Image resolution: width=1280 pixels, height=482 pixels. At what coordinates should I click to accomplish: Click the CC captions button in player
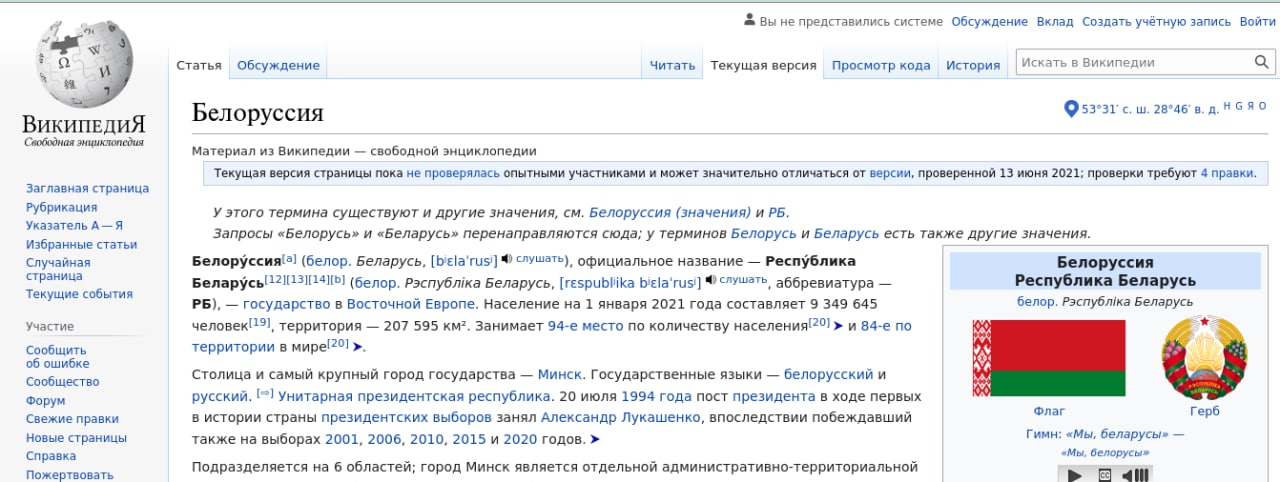tap(1104, 475)
